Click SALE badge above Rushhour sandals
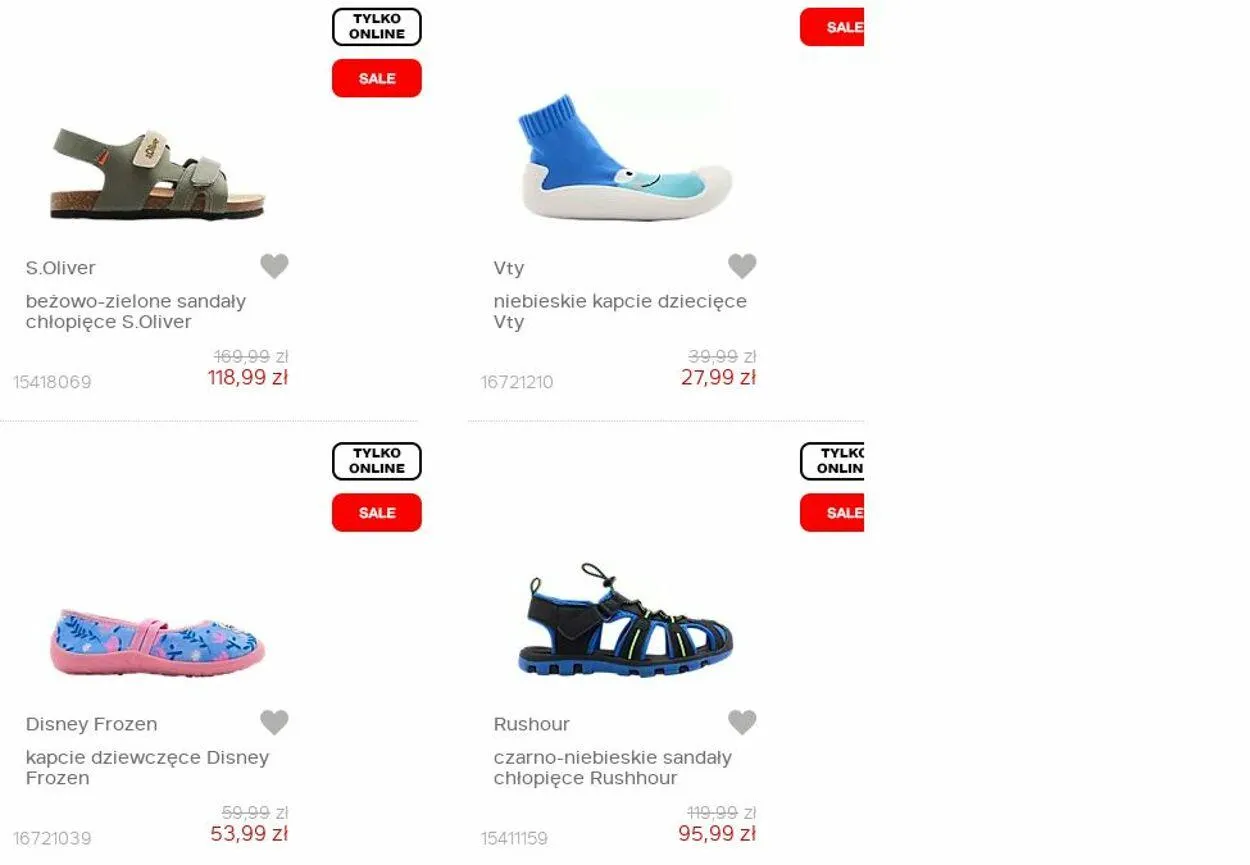This screenshot has width=1250, height=865. point(832,513)
